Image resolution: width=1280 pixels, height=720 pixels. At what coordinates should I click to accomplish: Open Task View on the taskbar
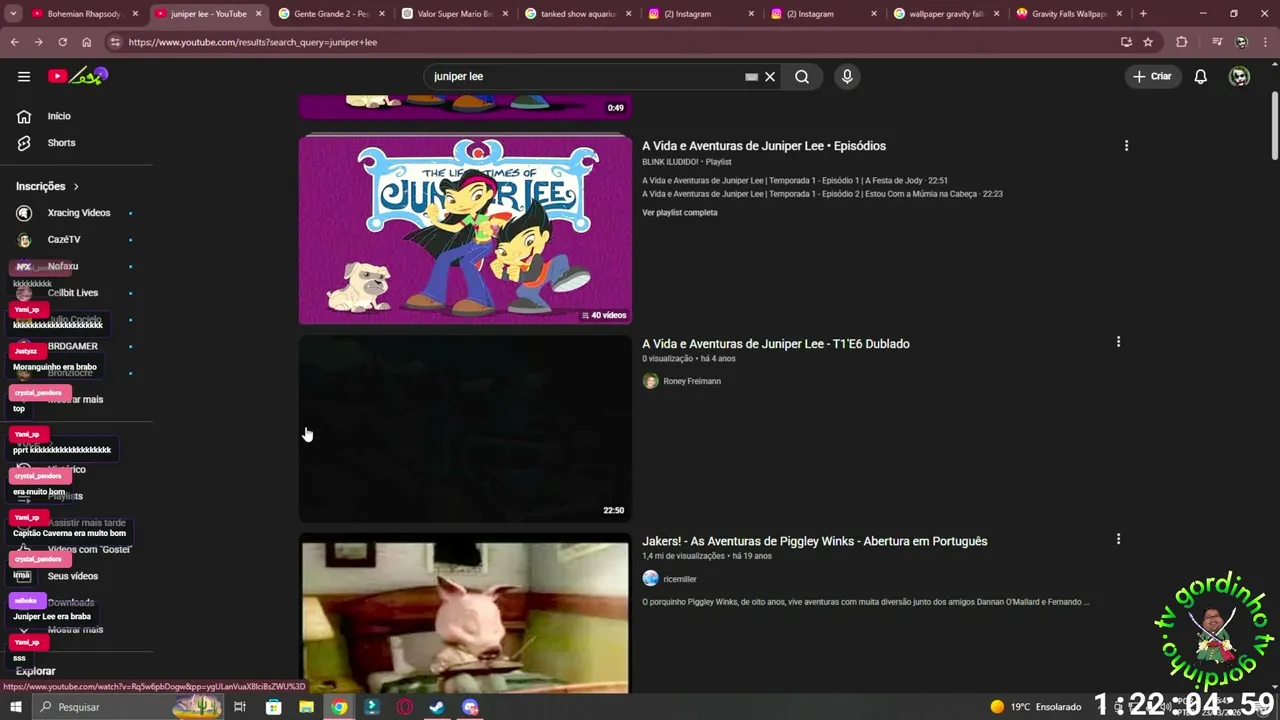click(x=240, y=707)
